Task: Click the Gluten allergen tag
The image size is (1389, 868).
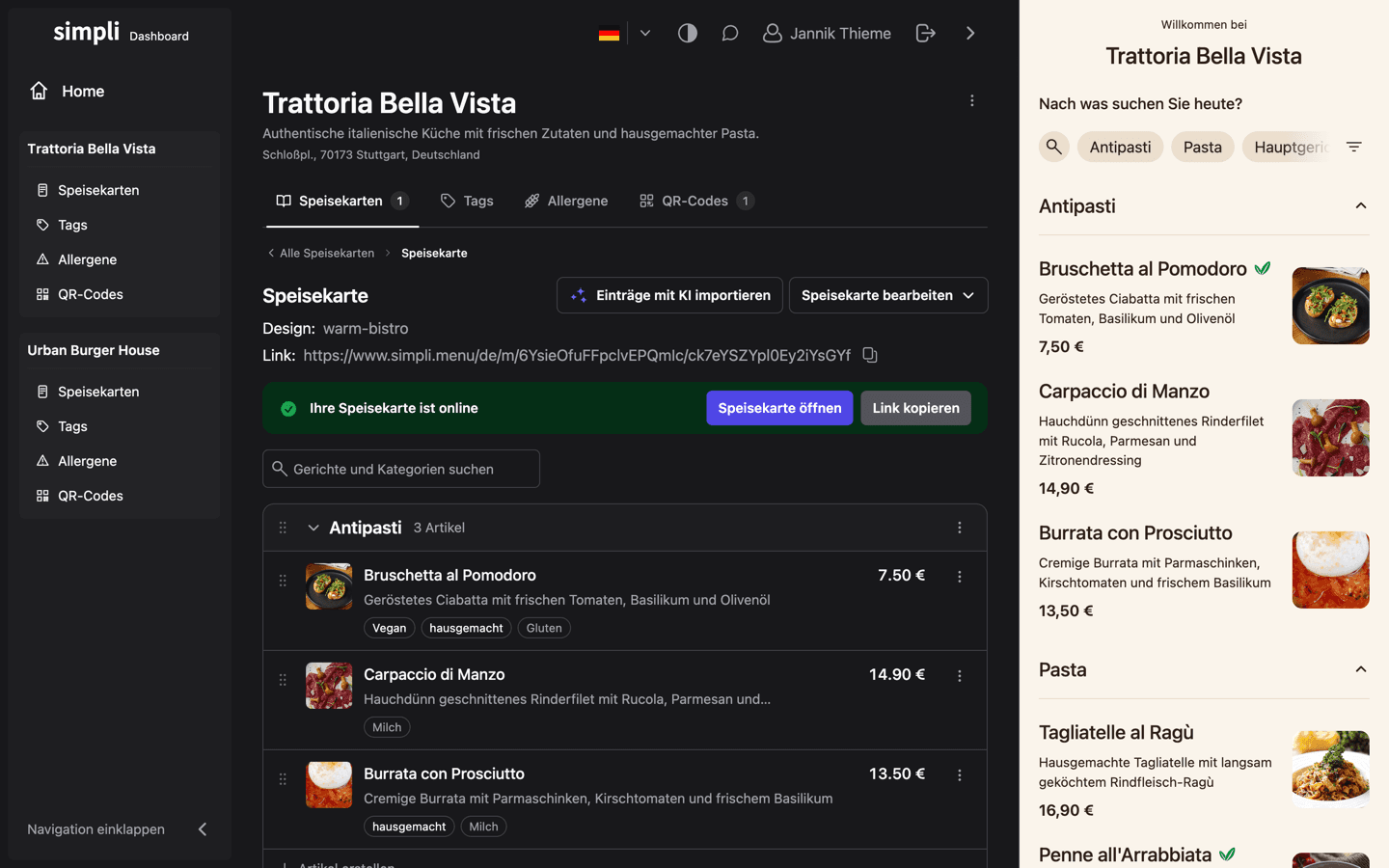Action: click(x=544, y=628)
